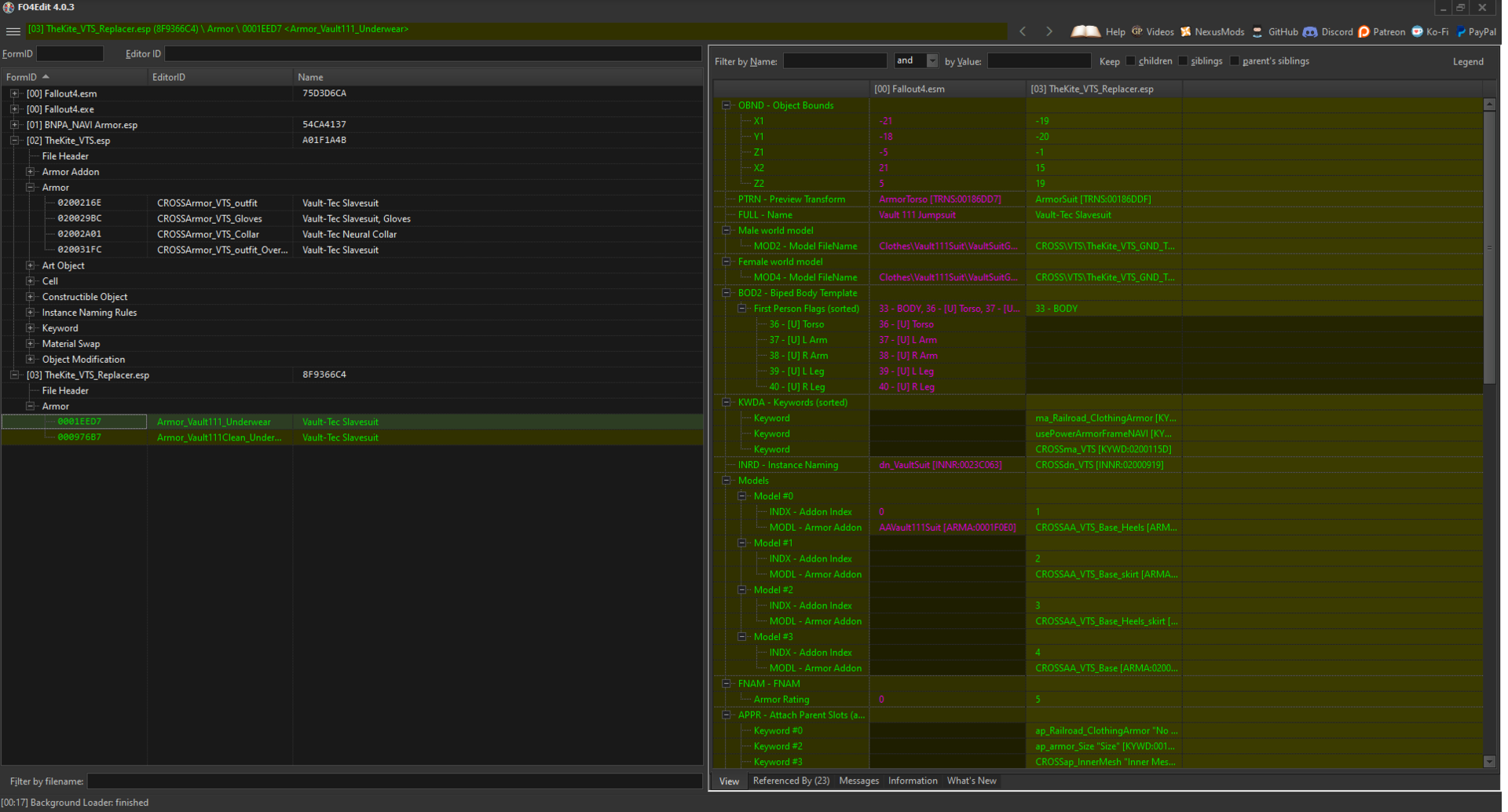
Task: Open the Videos link icon
Action: pos(1136,31)
